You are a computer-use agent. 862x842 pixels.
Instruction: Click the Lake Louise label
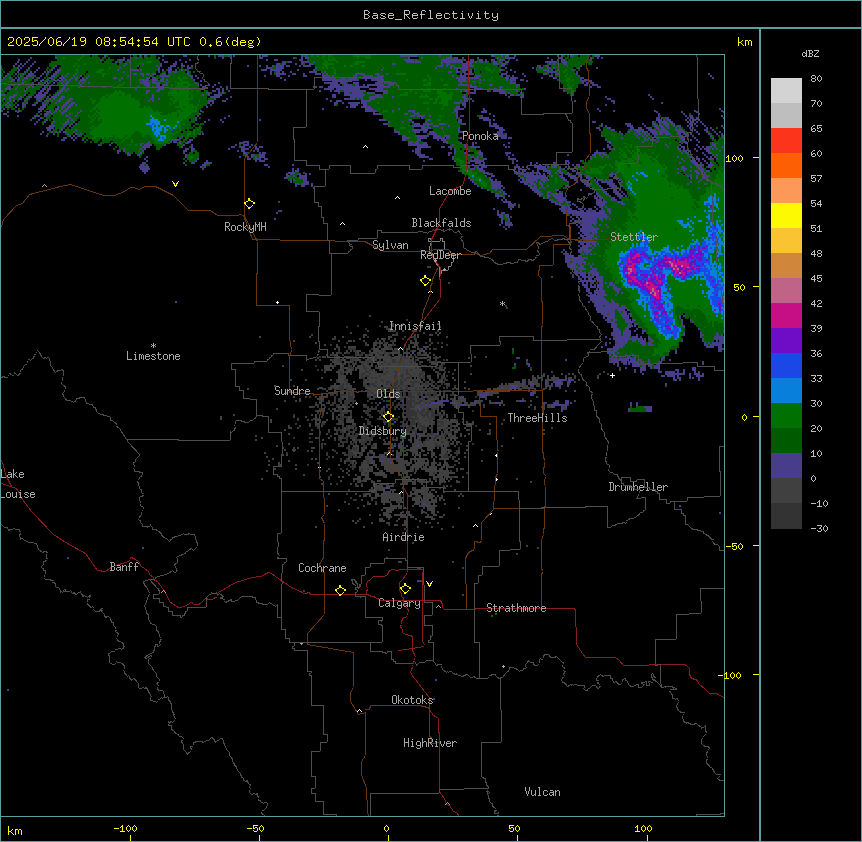[18, 484]
